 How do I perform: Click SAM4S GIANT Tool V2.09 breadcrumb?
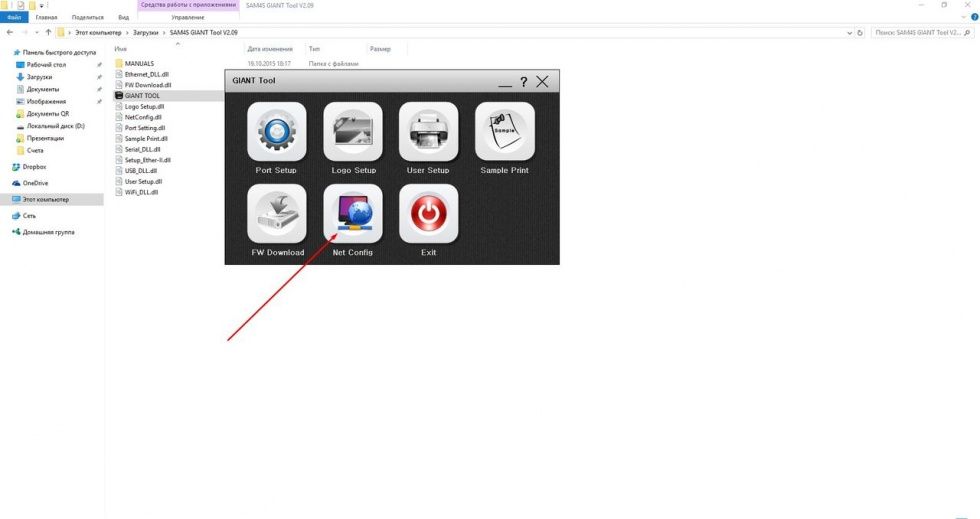[204, 33]
